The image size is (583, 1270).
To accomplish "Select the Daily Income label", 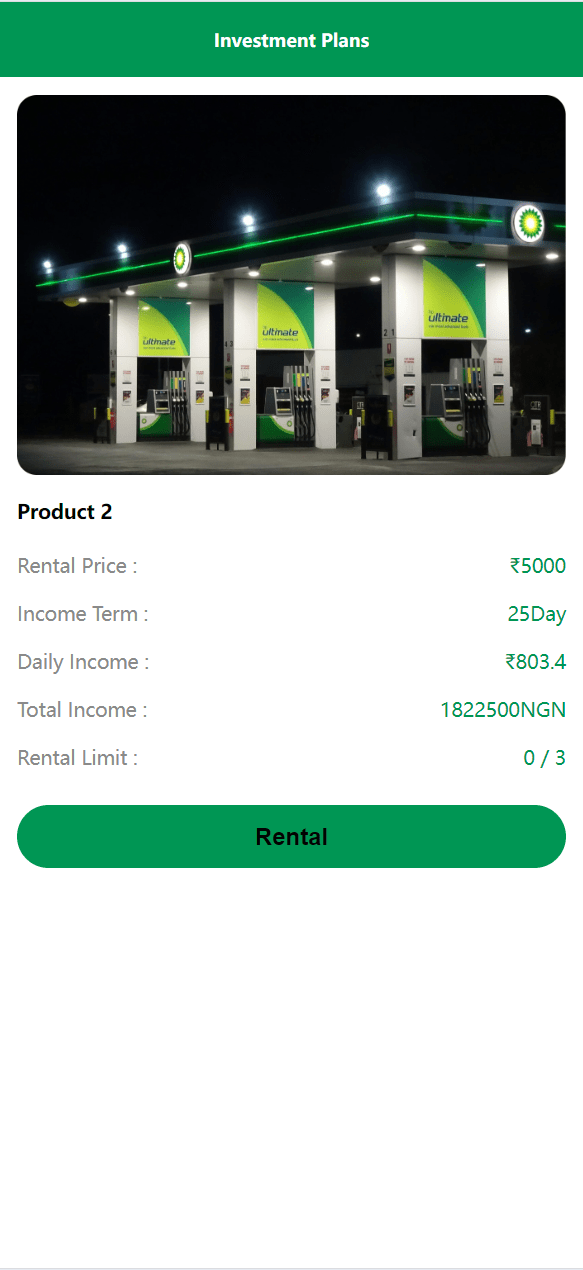I will pos(83,662).
